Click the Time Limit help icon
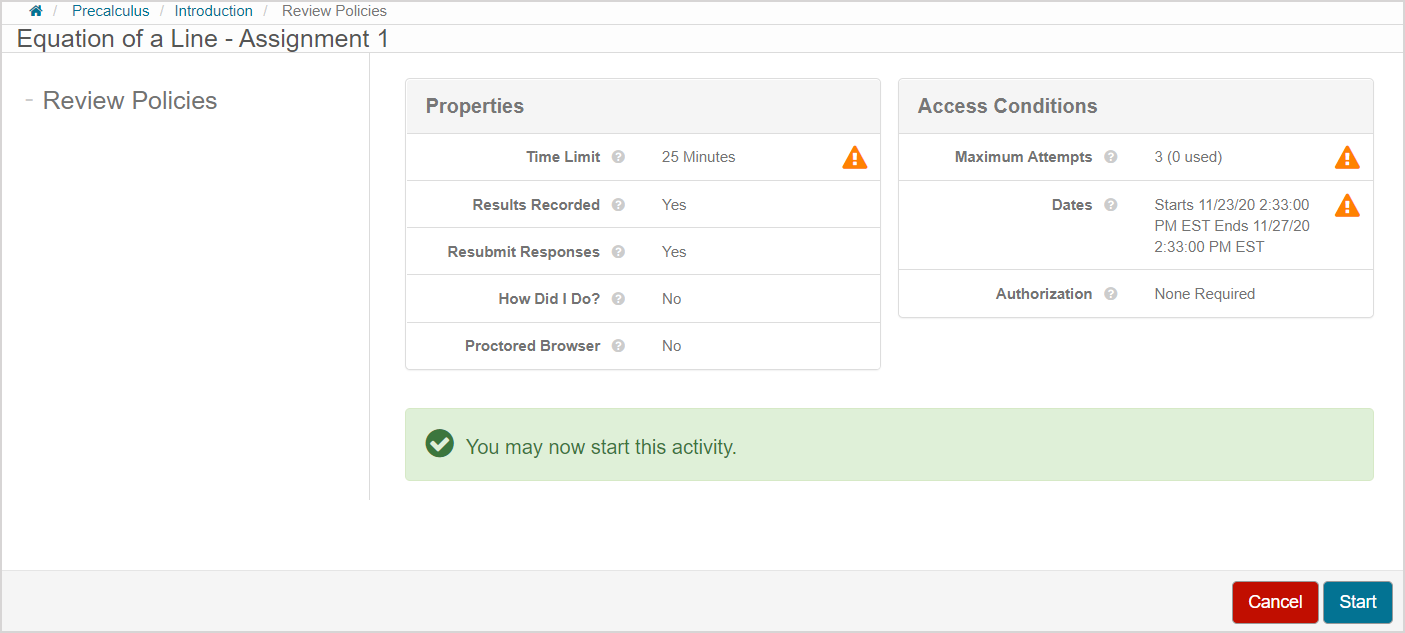1405x633 pixels. [x=618, y=157]
